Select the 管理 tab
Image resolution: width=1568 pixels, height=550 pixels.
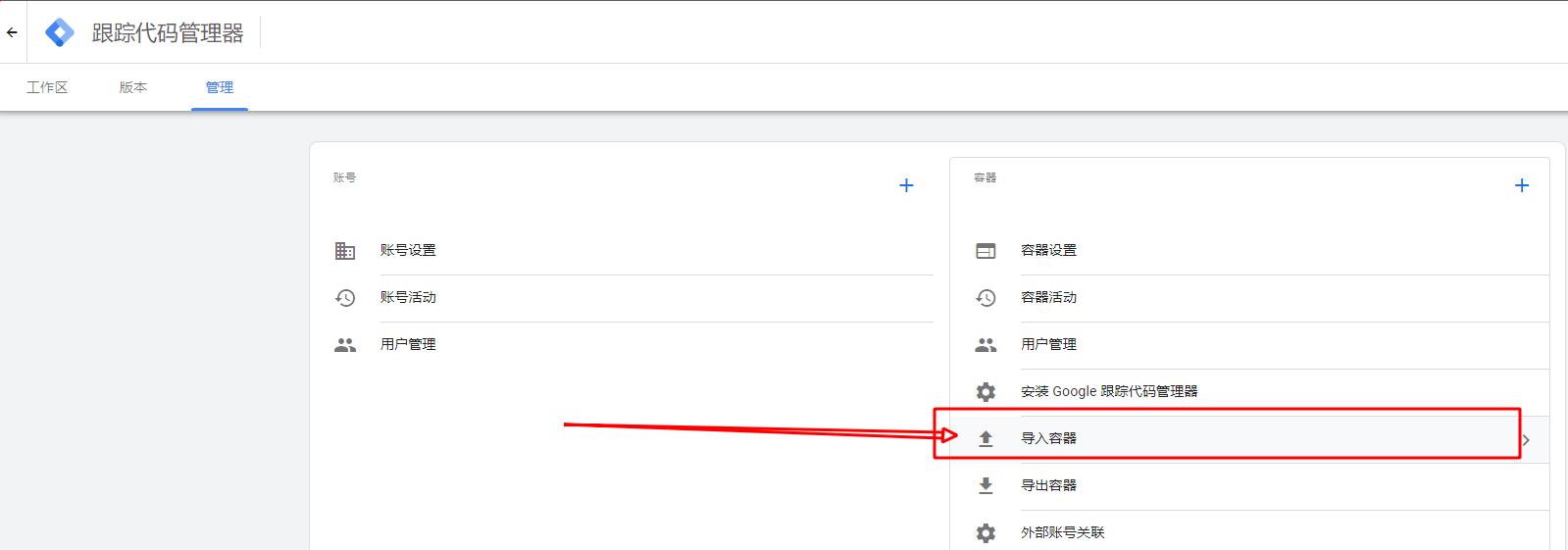pyautogui.click(x=220, y=87)
